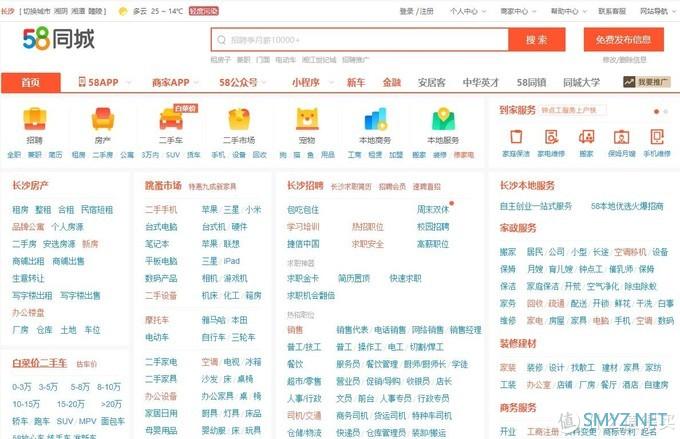Select the 保姆月嫂 service icon
This screenshot has width=680, height=439.
tap(621, 137)
